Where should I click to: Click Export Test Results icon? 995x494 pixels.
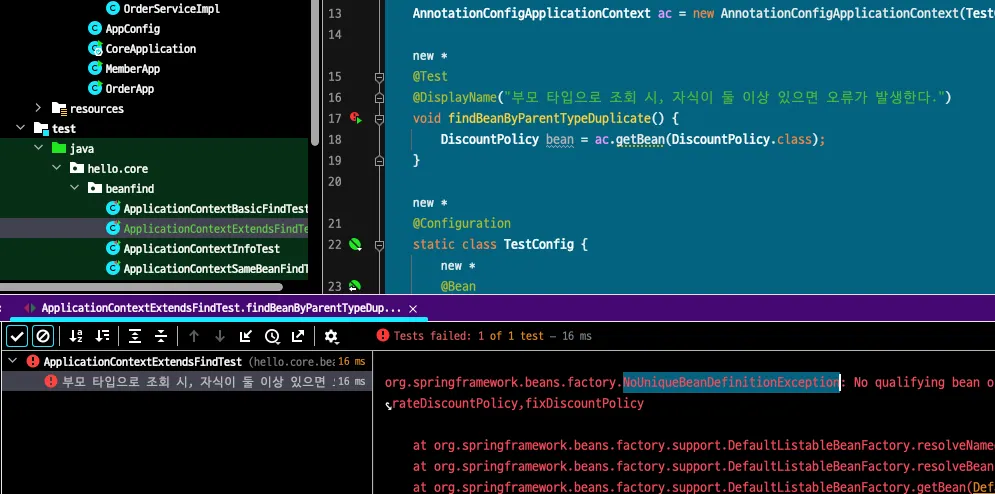pyautogui.click(x=298, y=336)
